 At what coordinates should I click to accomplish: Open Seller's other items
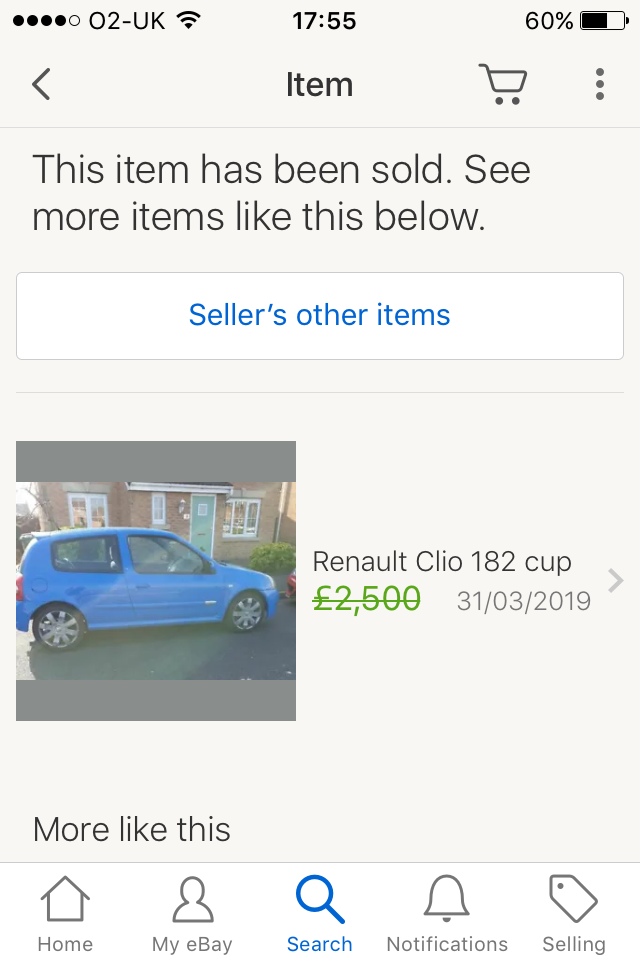click(x=320, y=315)
